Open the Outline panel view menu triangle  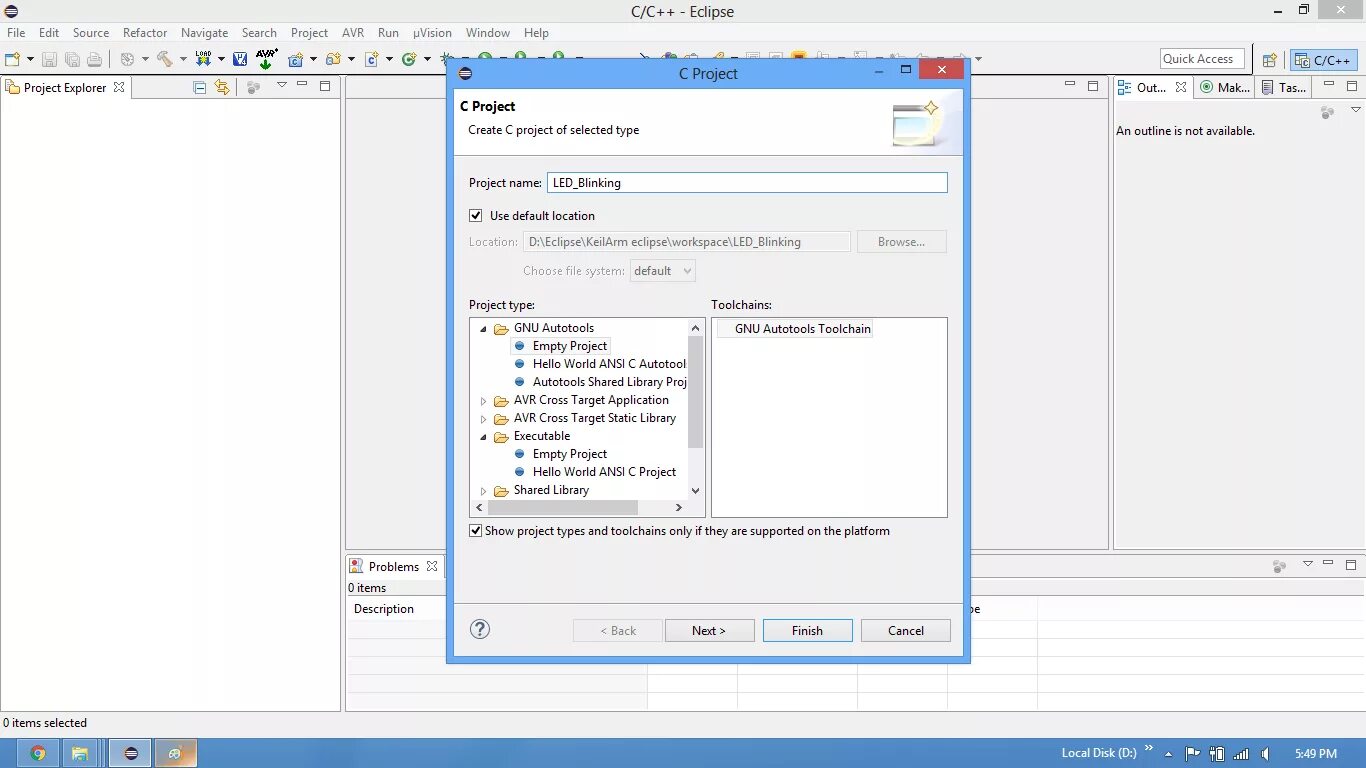(1356, 110)
